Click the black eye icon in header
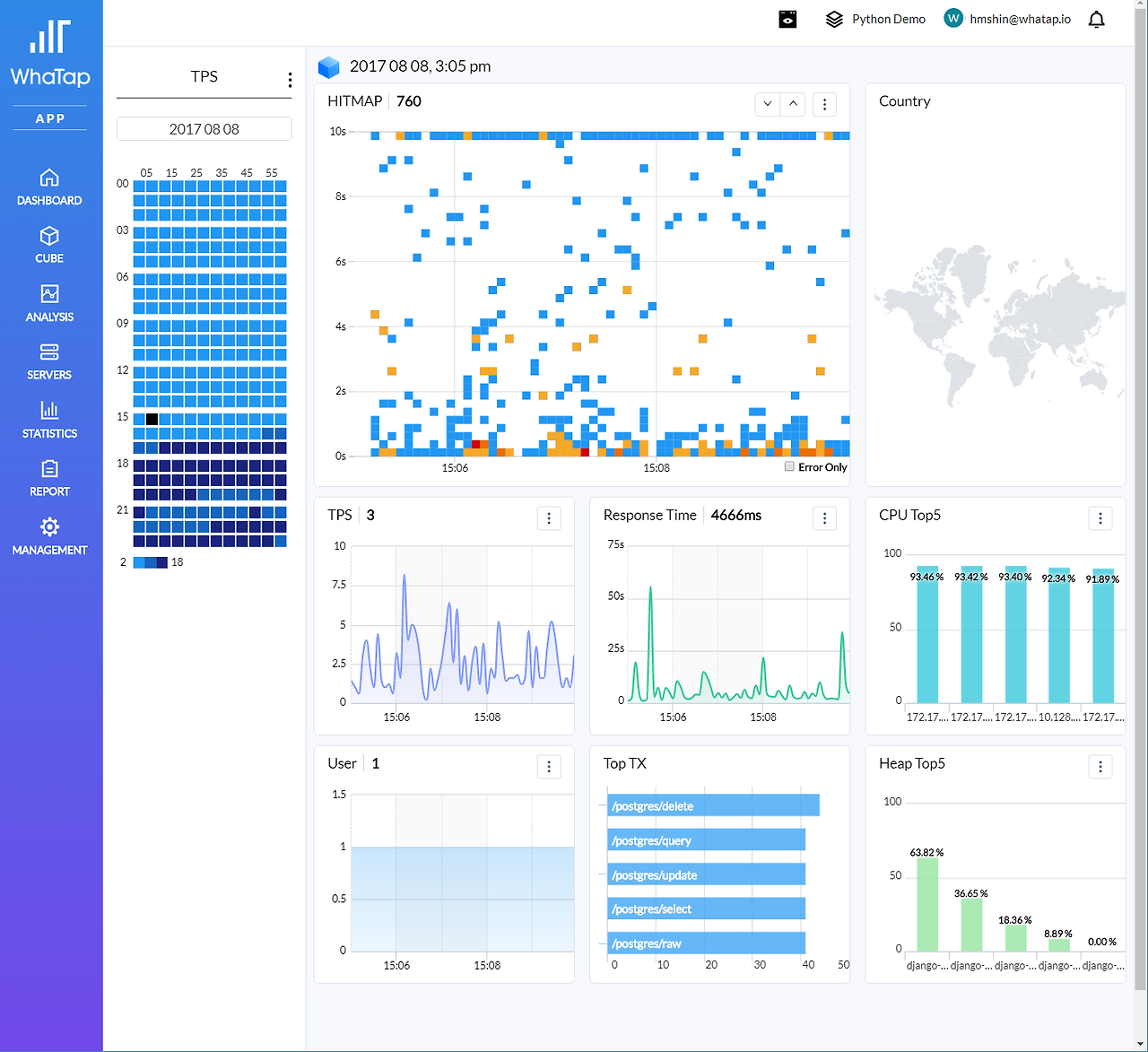 pyautogui.click(x=787, y=19)
